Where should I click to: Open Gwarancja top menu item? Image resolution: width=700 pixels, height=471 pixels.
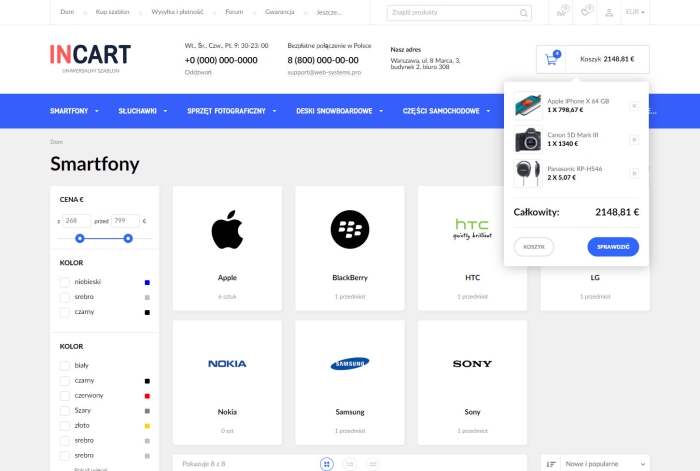point(279,12)
